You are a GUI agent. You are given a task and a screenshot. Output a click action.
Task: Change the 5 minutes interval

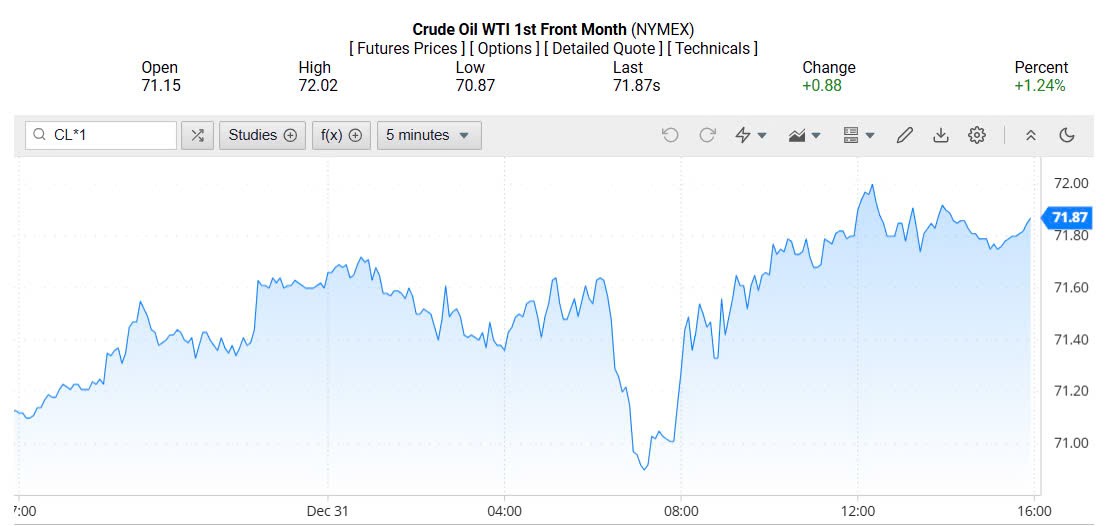(x=428, y=135)
